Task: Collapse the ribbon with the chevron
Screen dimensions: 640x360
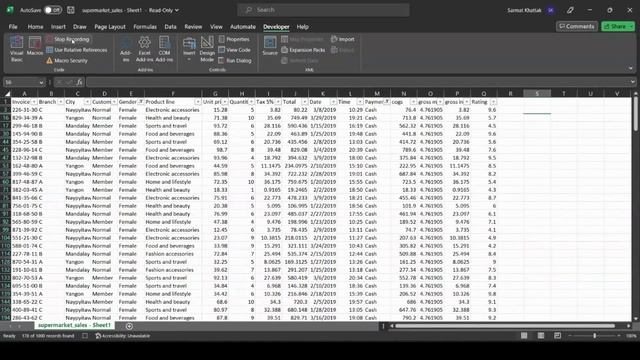Action: [631, 69]
